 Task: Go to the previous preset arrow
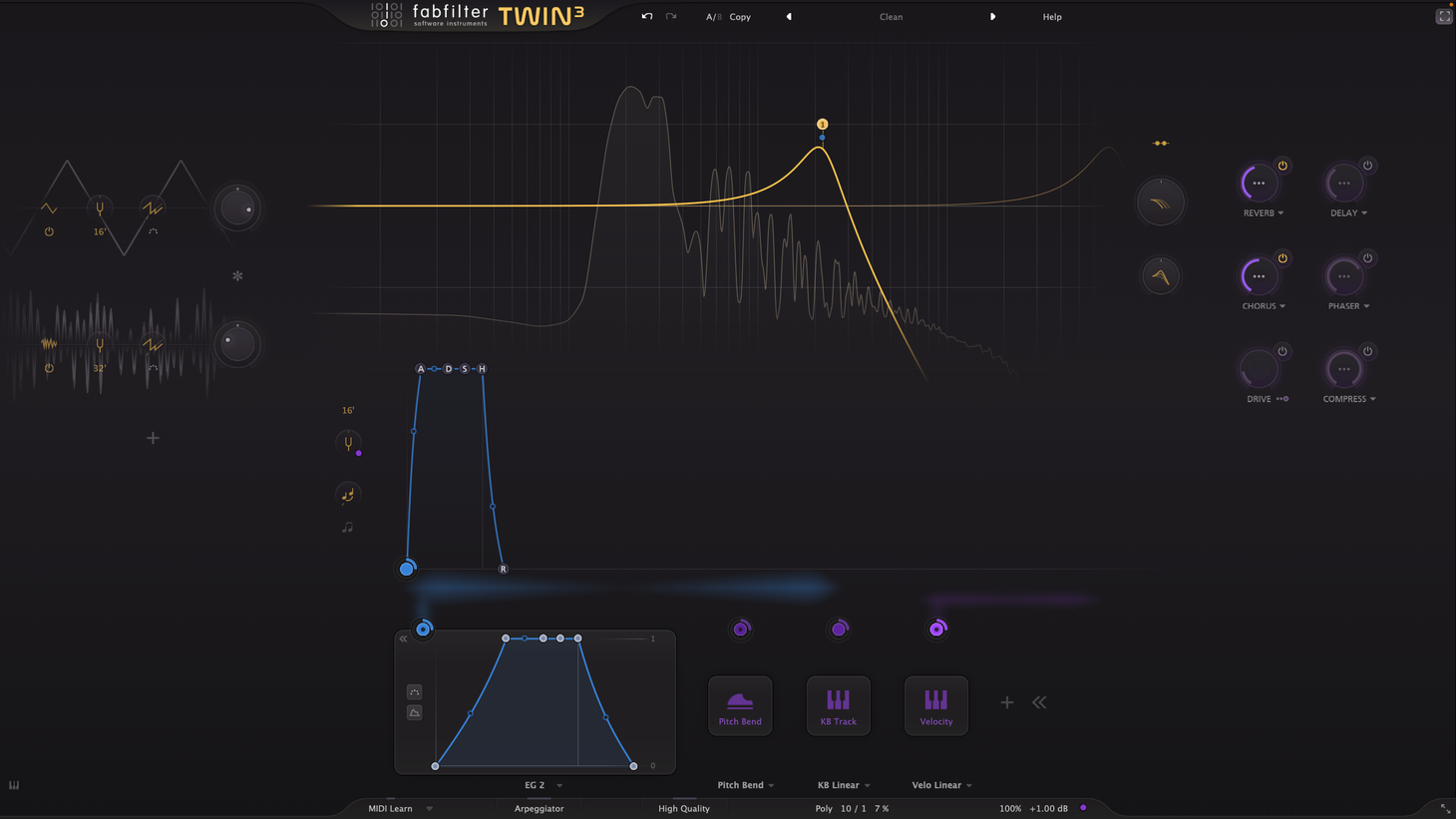pos(789,17)
